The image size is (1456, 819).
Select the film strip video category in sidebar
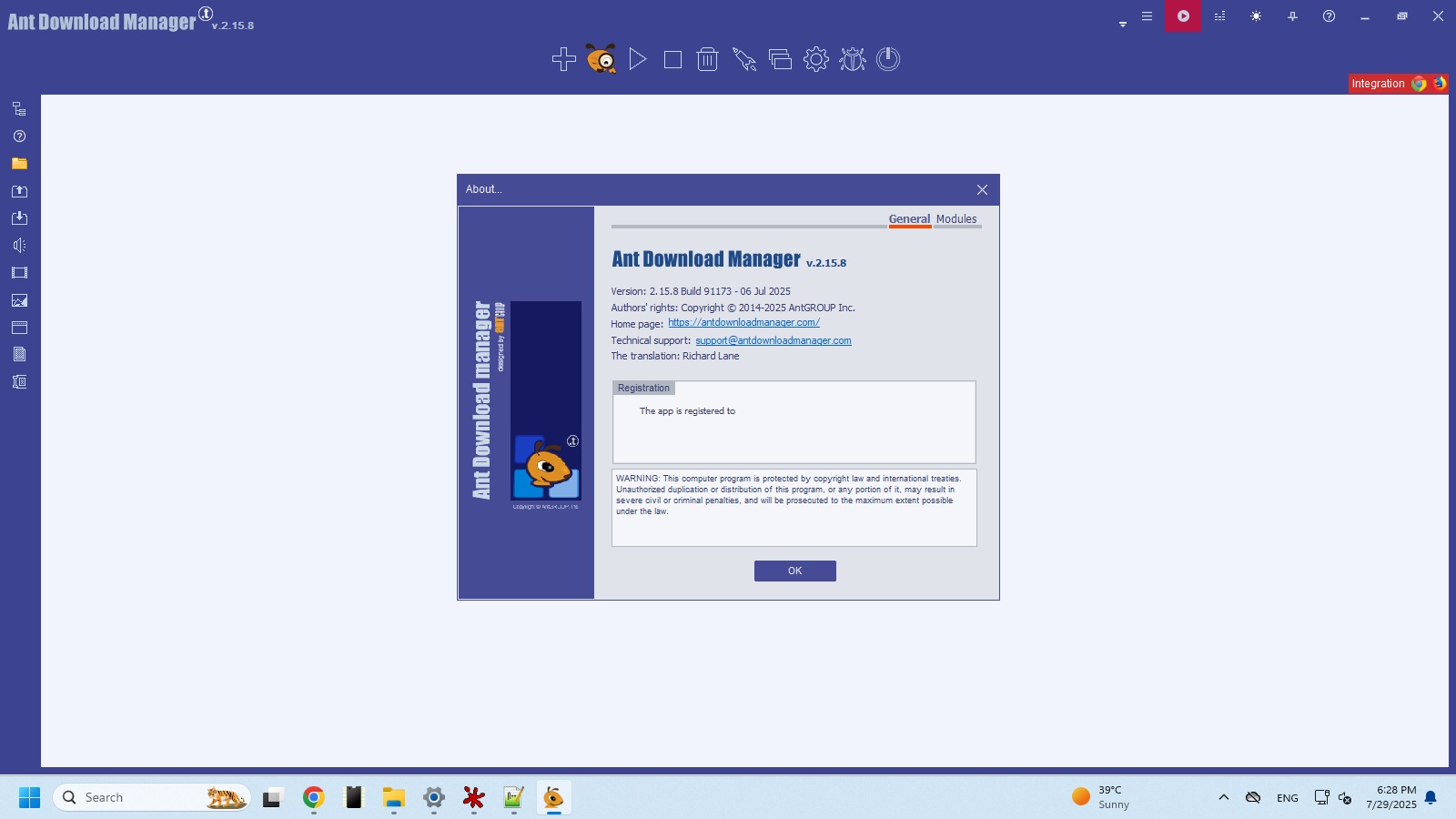coord(19,273)
